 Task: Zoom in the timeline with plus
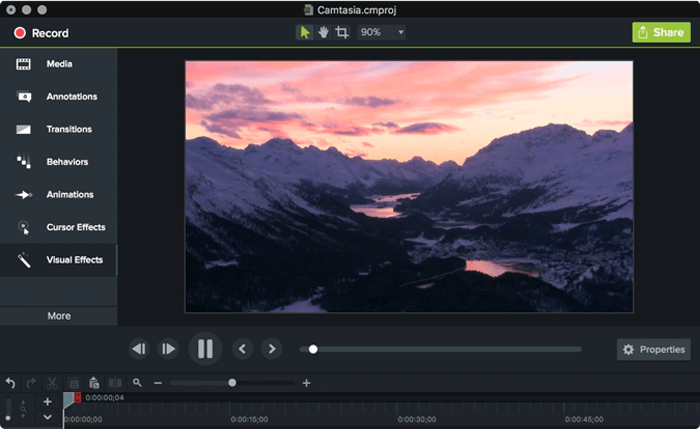pyautogui.click(x=306, y=383)
